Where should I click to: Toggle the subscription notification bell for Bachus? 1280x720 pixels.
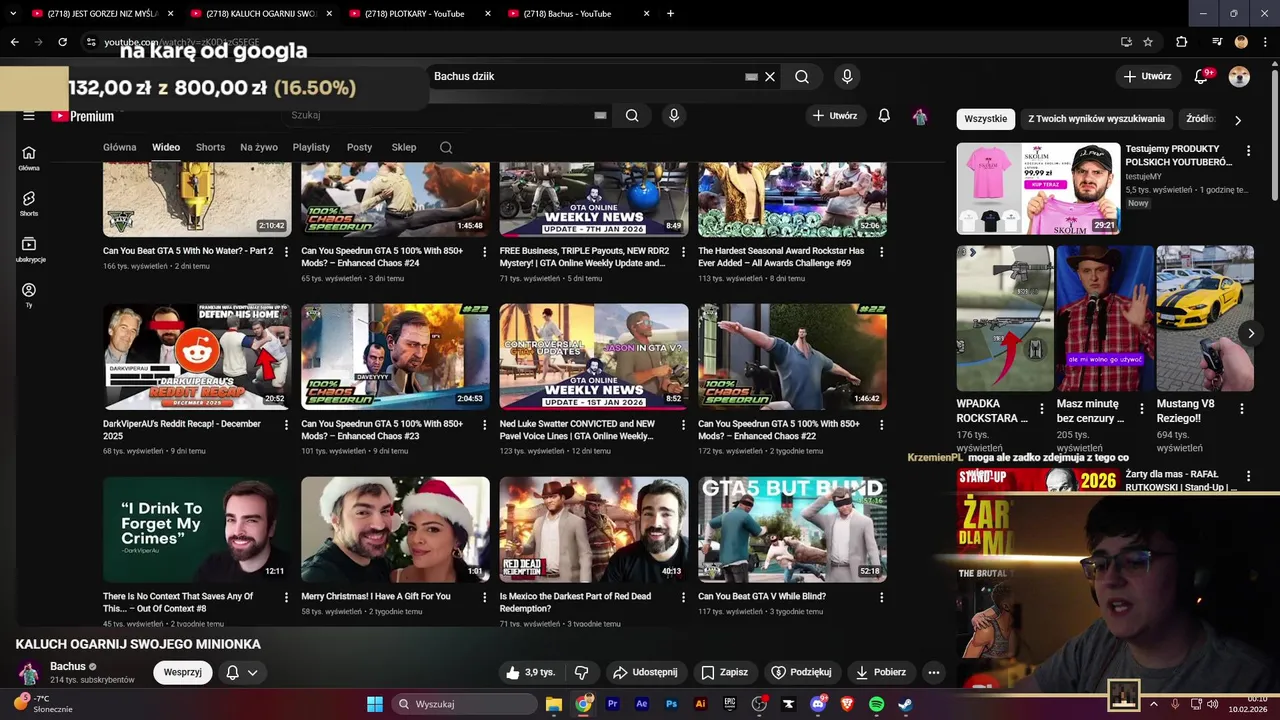(232, 672)
